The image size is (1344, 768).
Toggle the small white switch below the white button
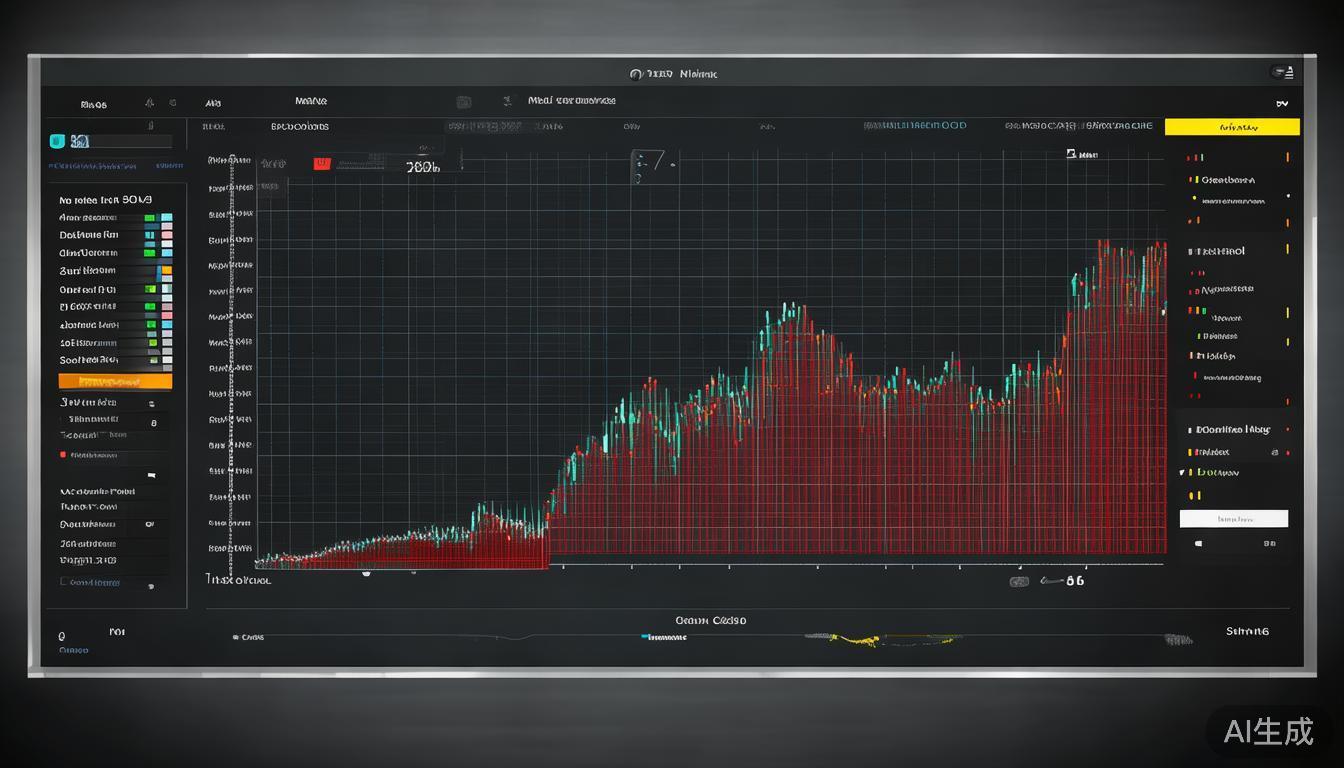coord(1199,544)
